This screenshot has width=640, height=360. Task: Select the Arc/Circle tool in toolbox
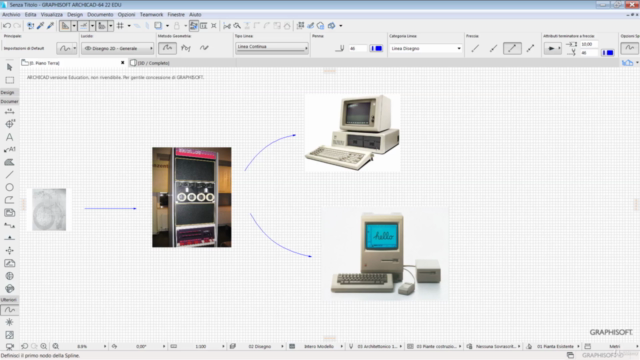pyautogui.click(x=9, y=187)
